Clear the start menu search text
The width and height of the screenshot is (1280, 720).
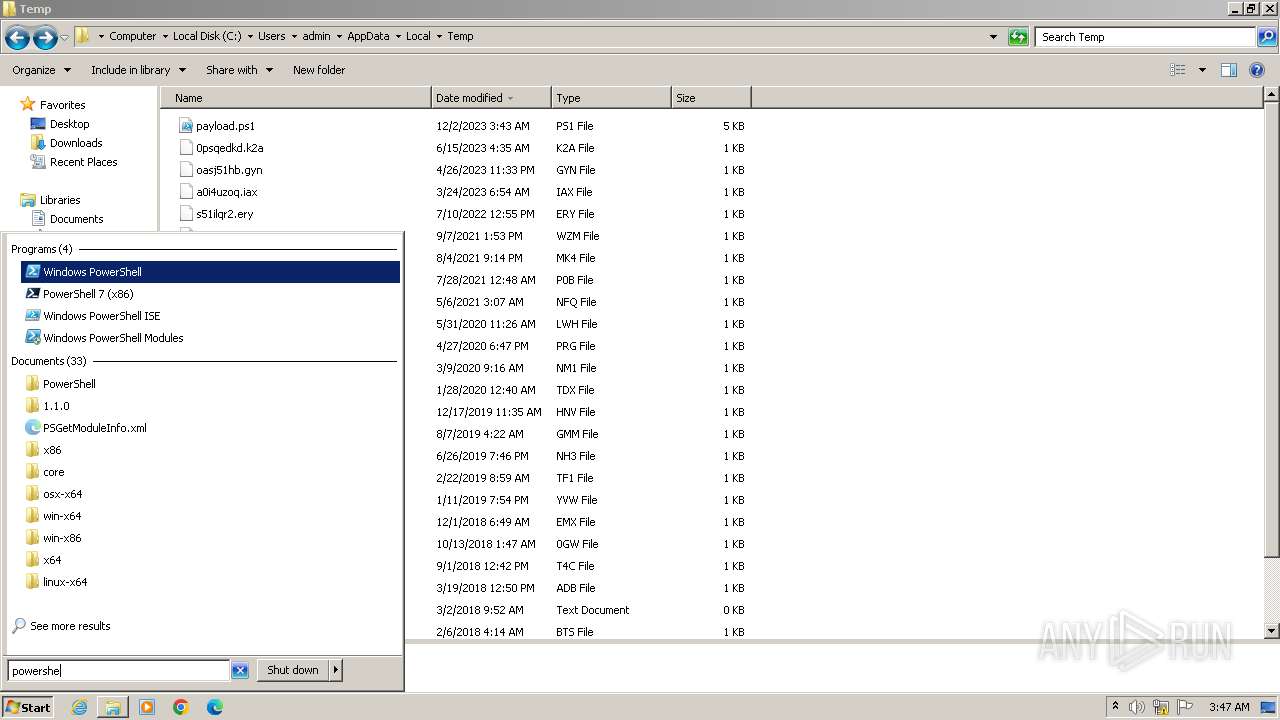pos(240,671)
